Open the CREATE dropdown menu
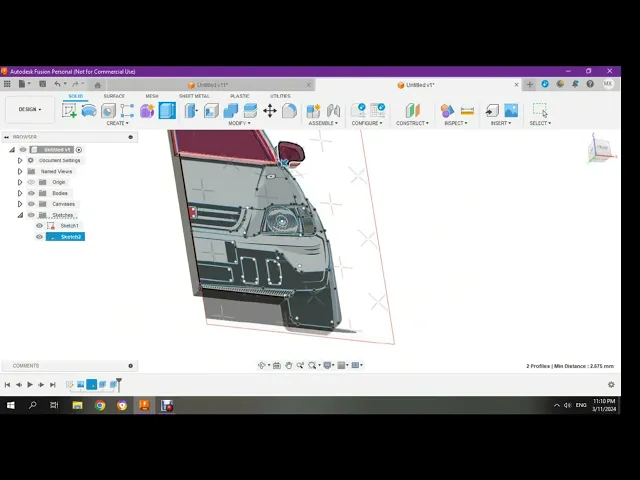This screenshot has width=640, height=480. [x=118, y=123]
